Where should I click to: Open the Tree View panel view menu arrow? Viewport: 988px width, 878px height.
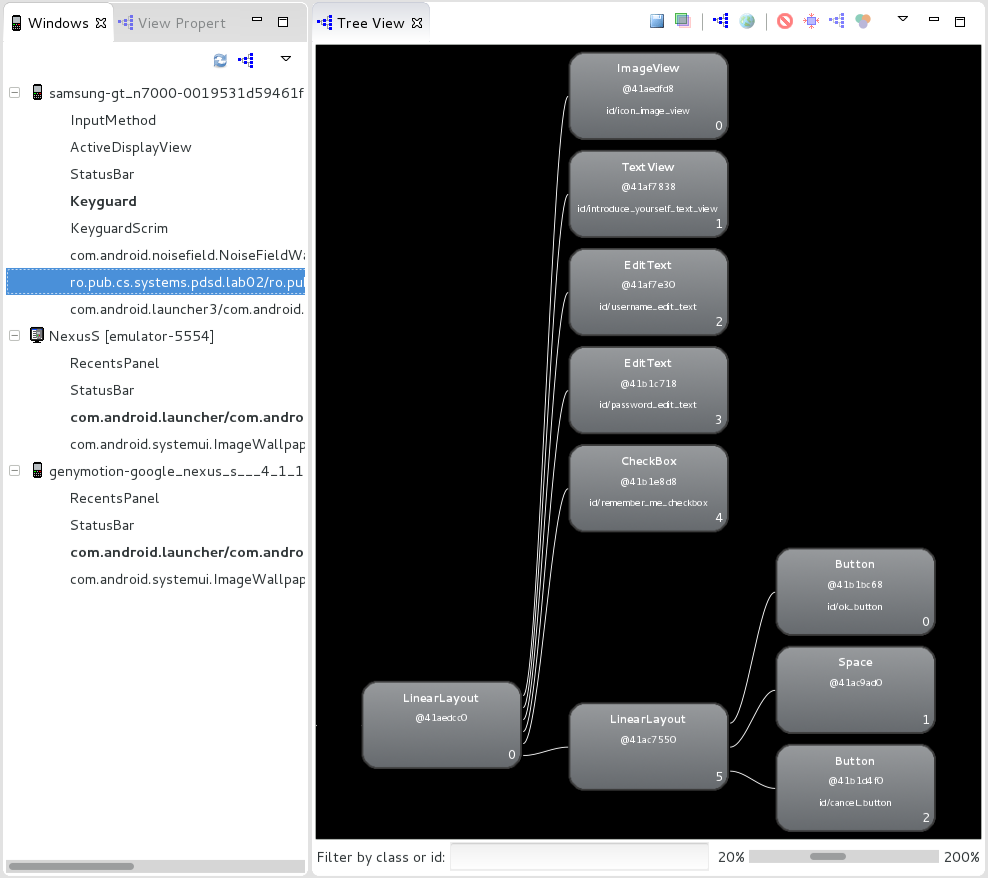click(x=902, y=19)
